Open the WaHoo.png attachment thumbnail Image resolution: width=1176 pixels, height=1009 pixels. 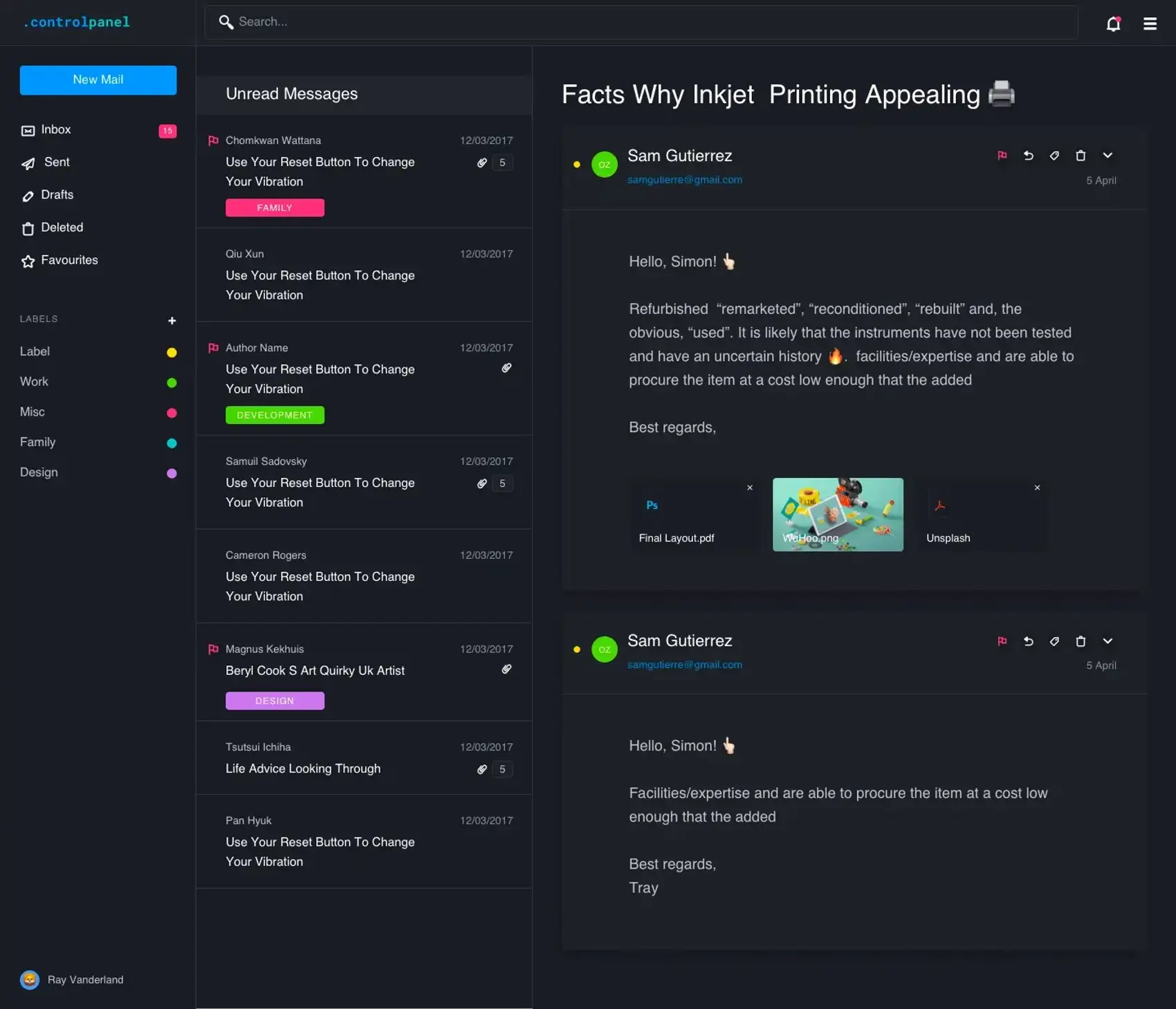point(837,514)
